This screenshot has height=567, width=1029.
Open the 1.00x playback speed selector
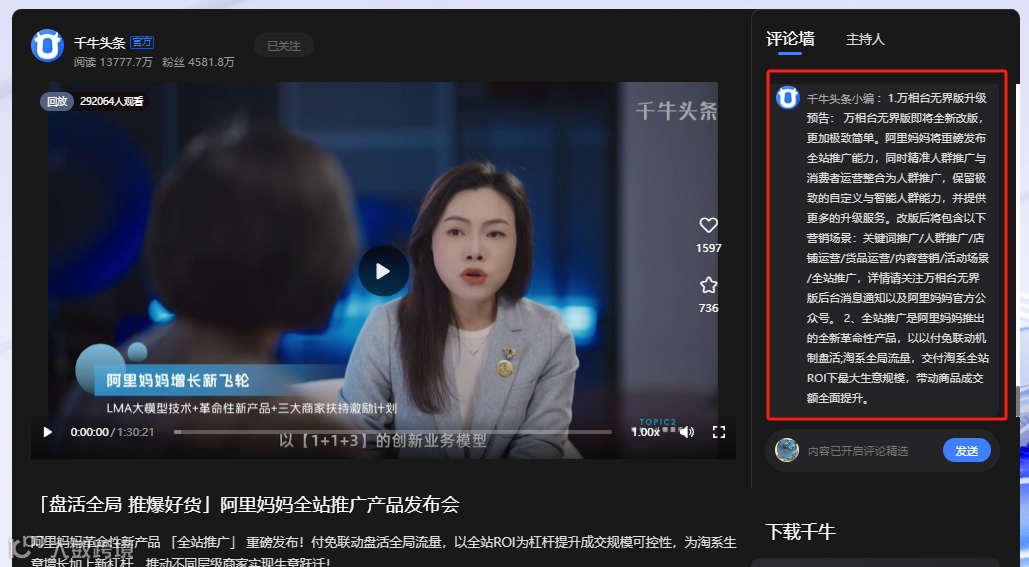point(645,432)
